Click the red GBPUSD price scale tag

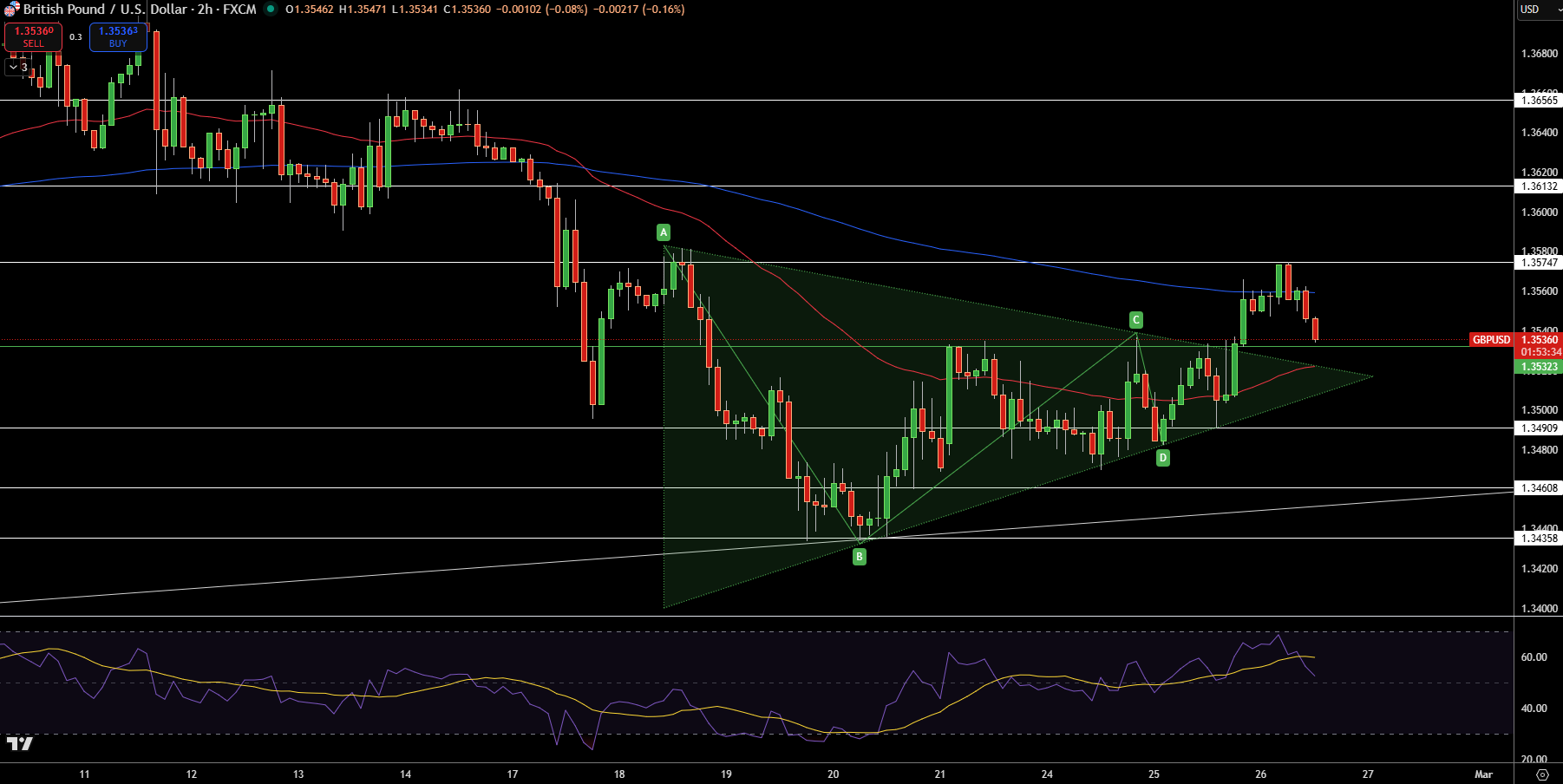pos(1492,340)
